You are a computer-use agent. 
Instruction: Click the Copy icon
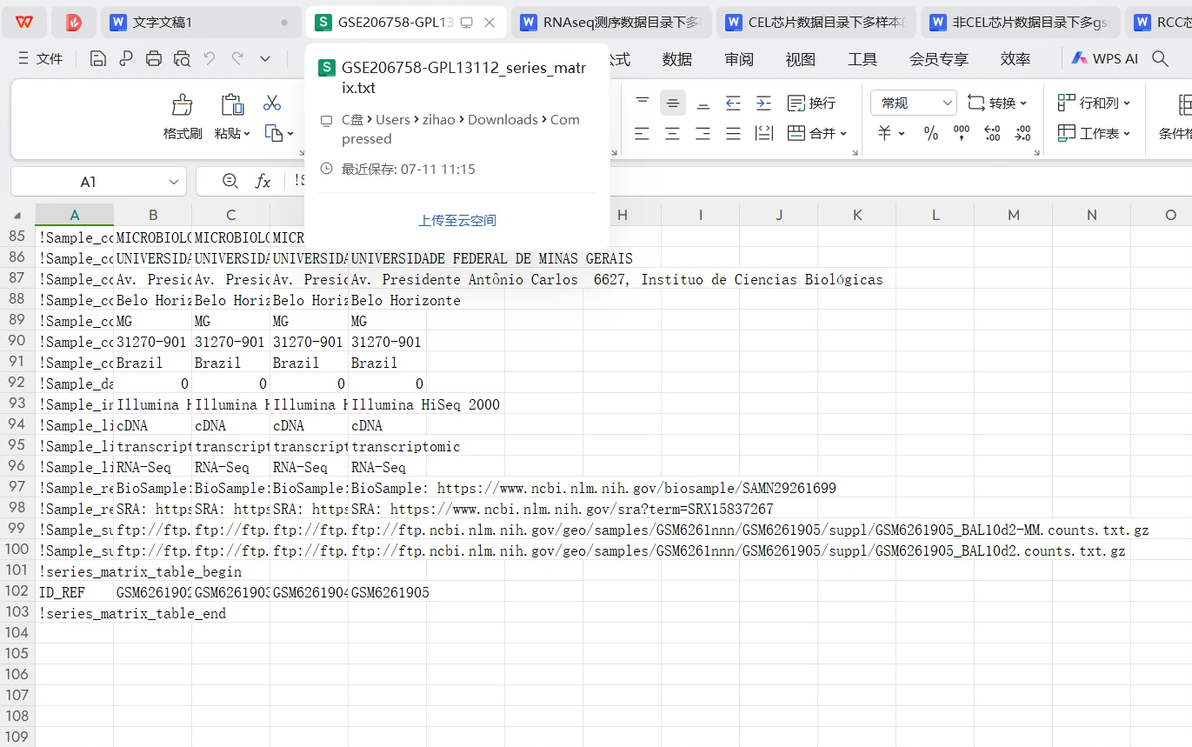pyautogui.click(x=274, y=133)
